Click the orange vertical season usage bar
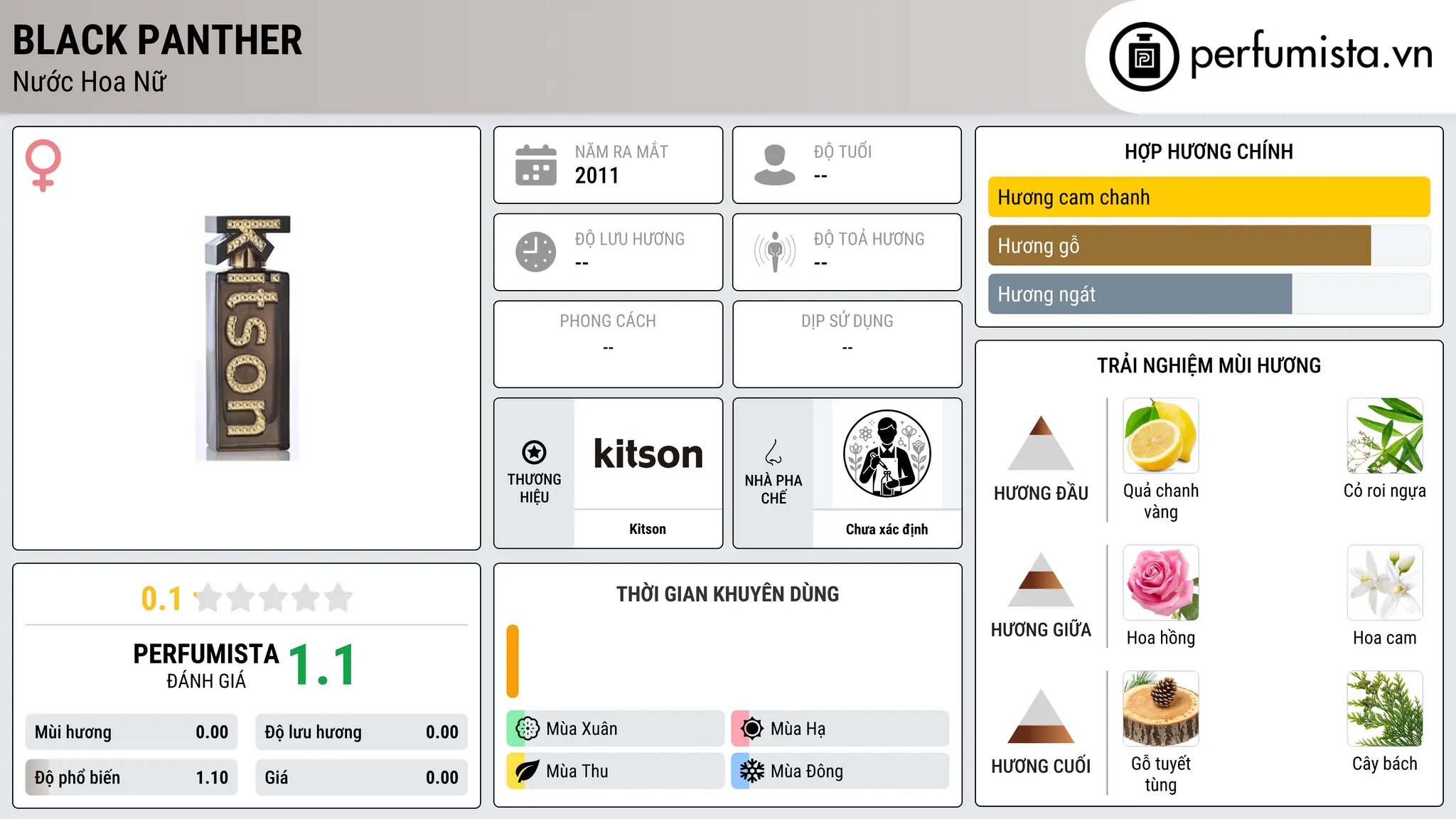Image resolution: width=1456 pixels, height=819 pixels. click(x=513, y=661)
